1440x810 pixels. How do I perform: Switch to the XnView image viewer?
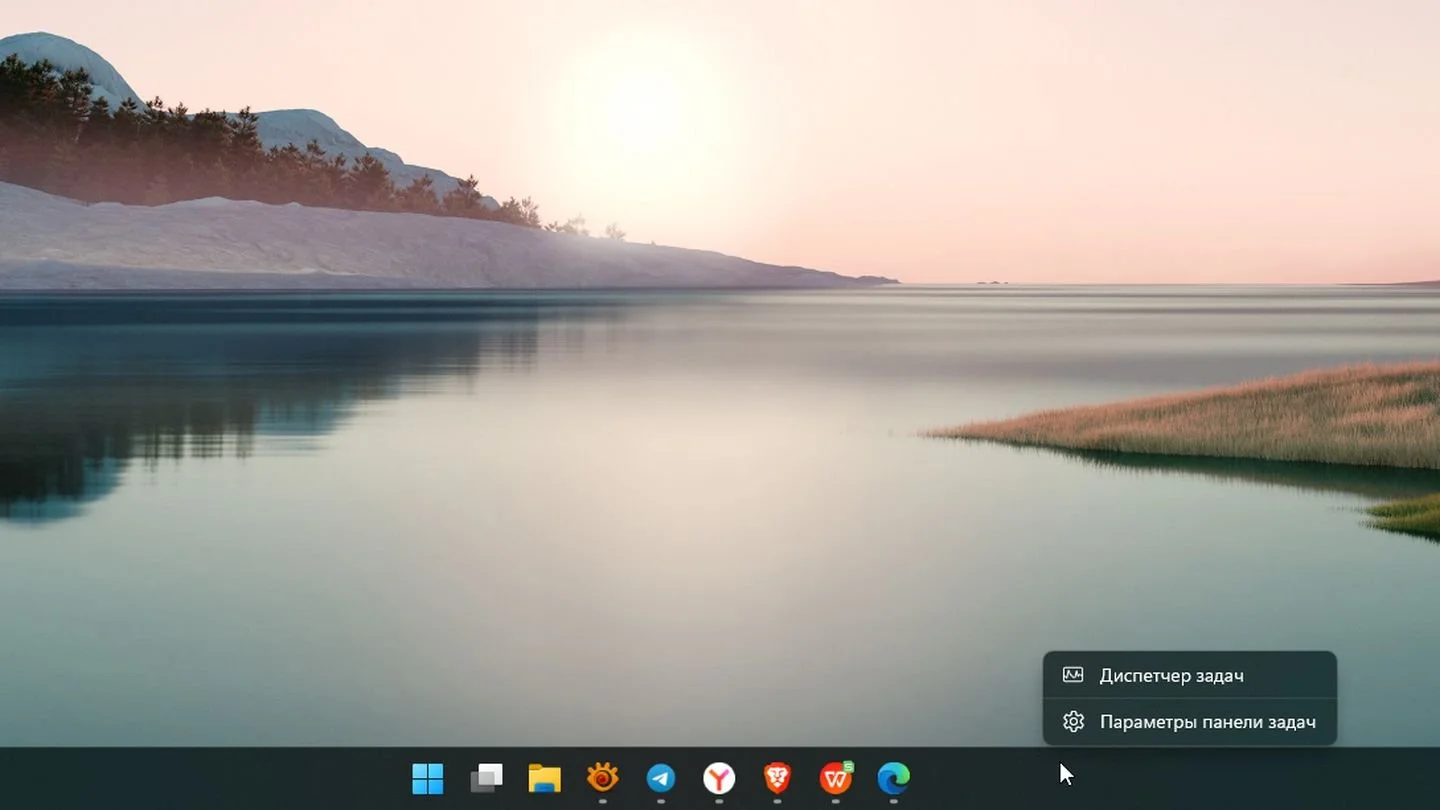click(x=602, y=777)
